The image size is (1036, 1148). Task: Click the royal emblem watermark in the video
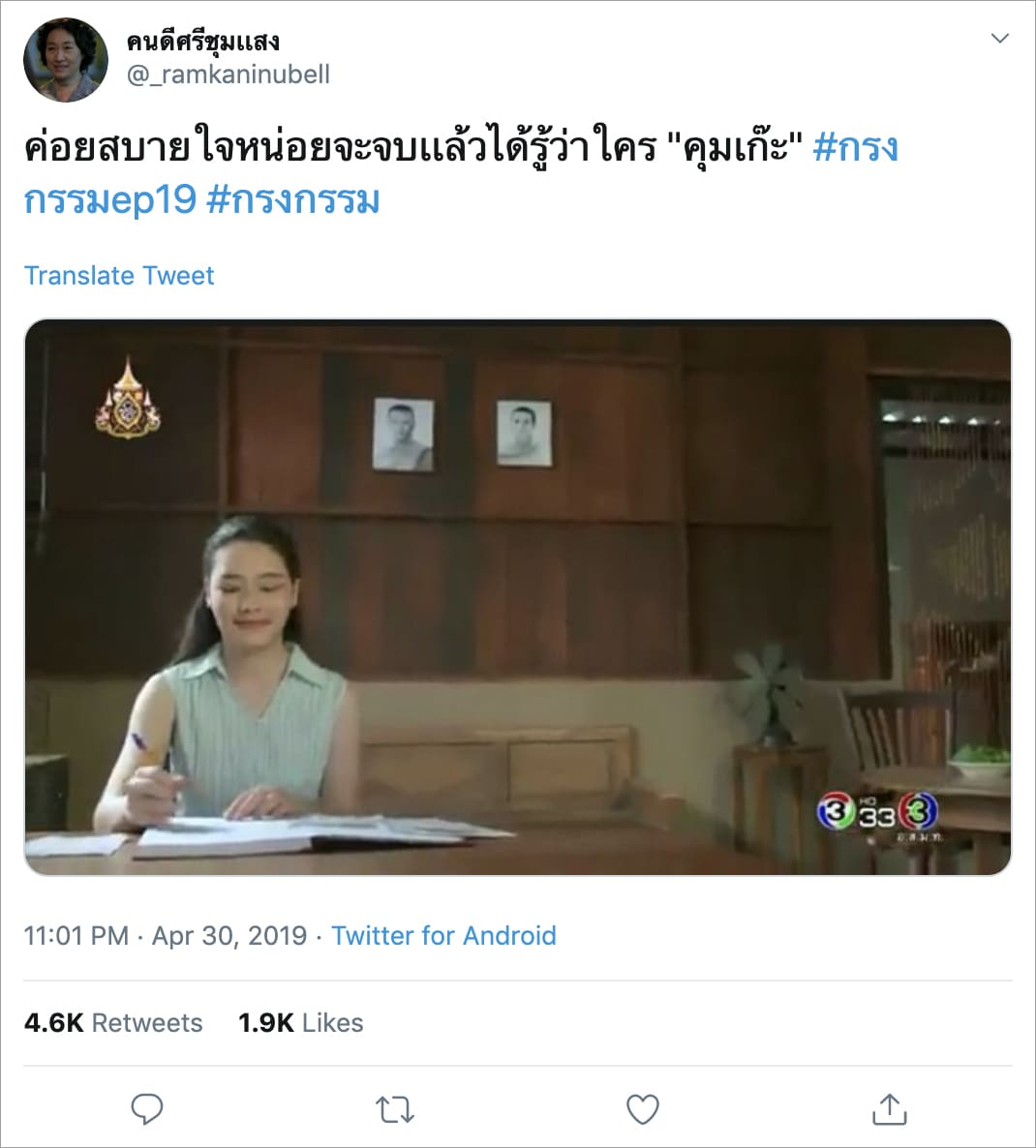[x=128, y=399]
